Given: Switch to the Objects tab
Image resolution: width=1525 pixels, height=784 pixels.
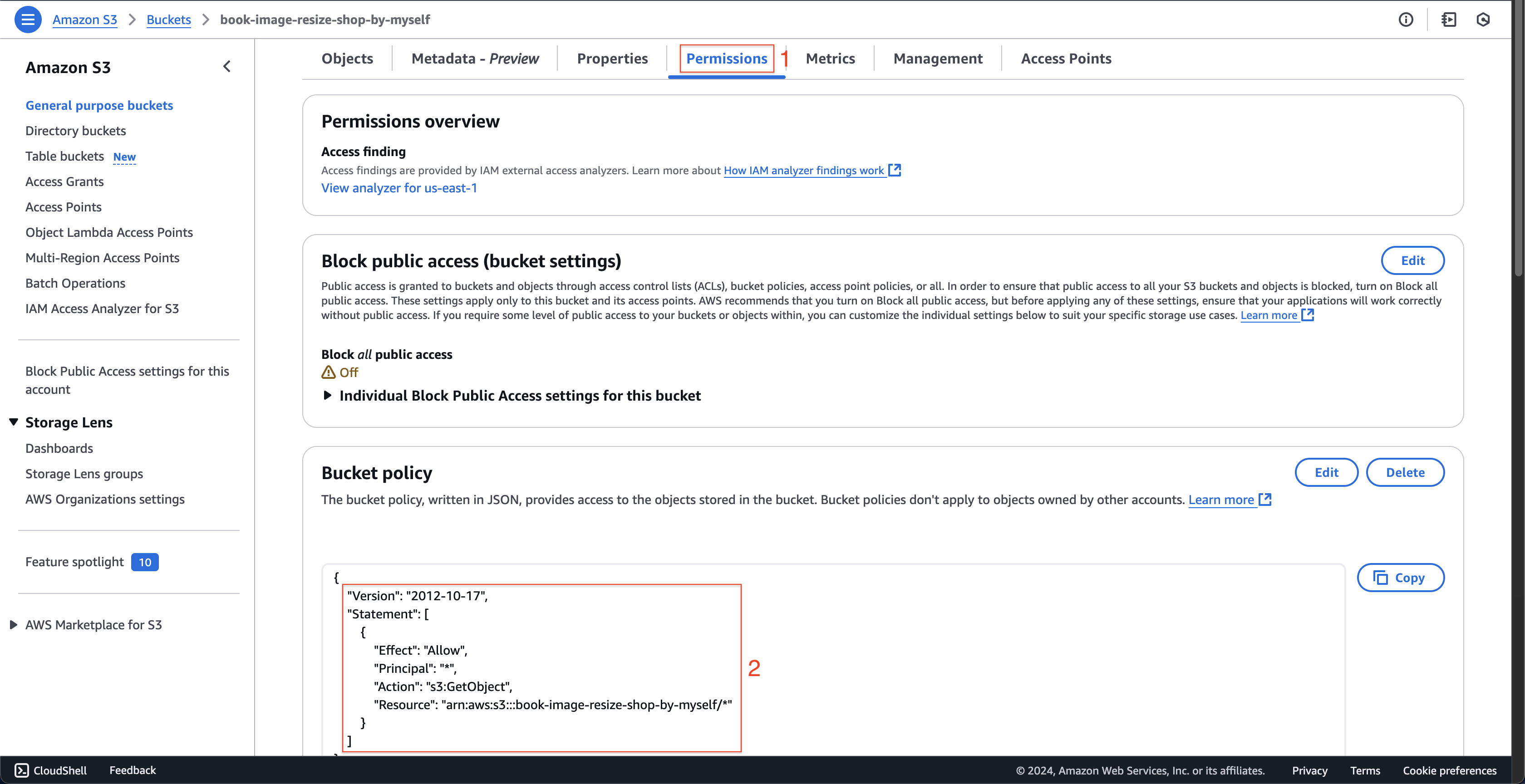Looking at the screenshot, I should click(348, 59).
